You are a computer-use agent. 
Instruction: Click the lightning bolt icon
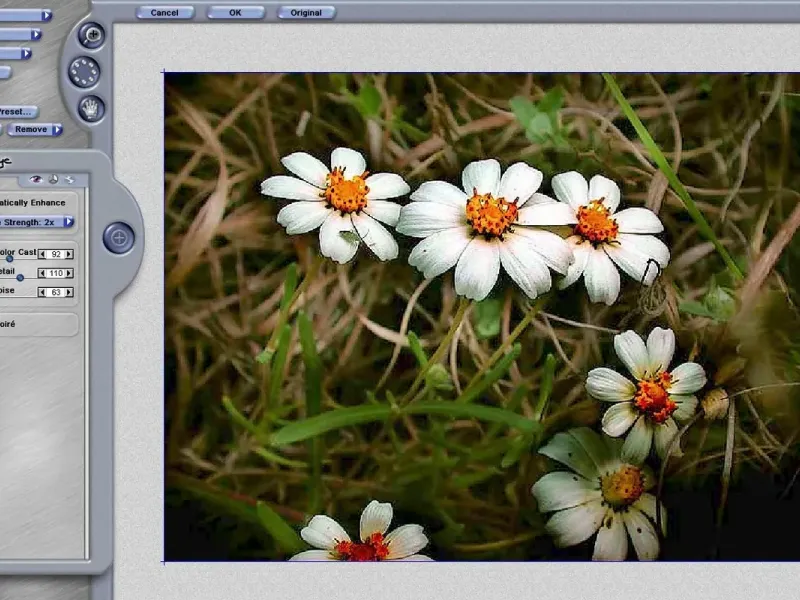pyautogui.click(x=70, y=179)
